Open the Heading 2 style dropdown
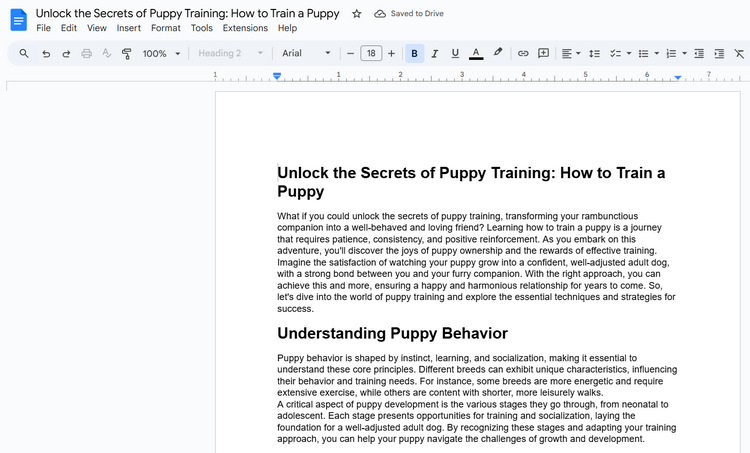Screen dimensions: 750x453 [230, 53]
